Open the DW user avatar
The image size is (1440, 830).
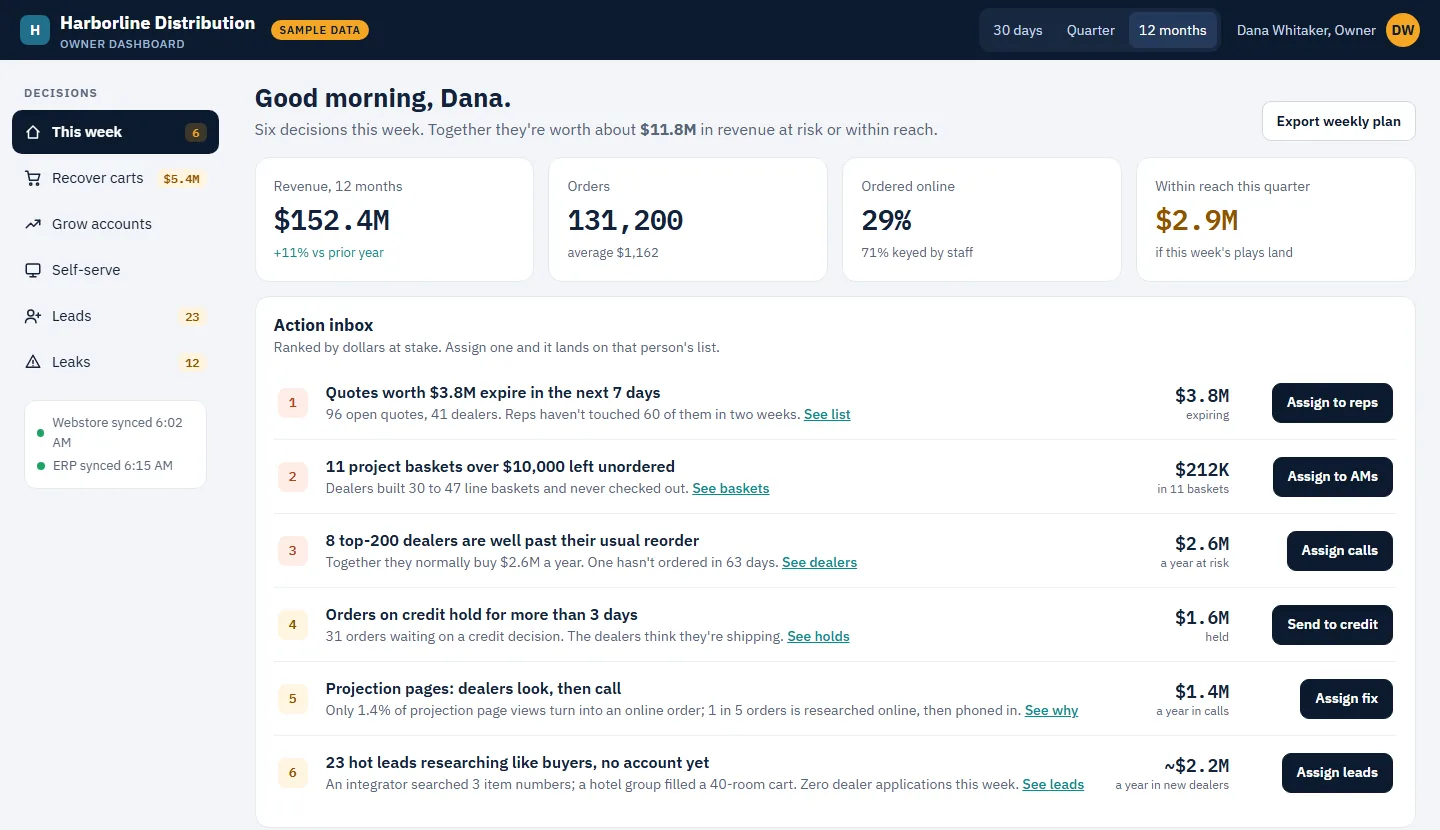(1403, 30)
